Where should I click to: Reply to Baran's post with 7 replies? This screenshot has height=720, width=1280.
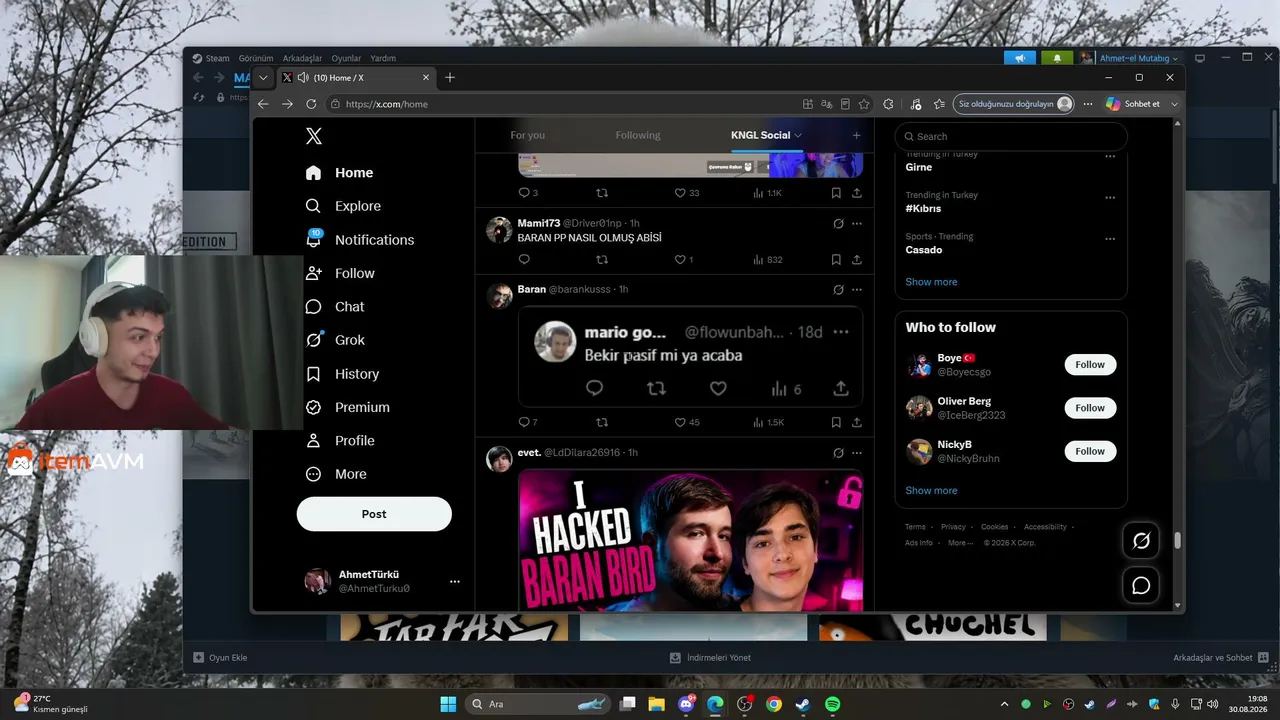click(x=528, y=422)
